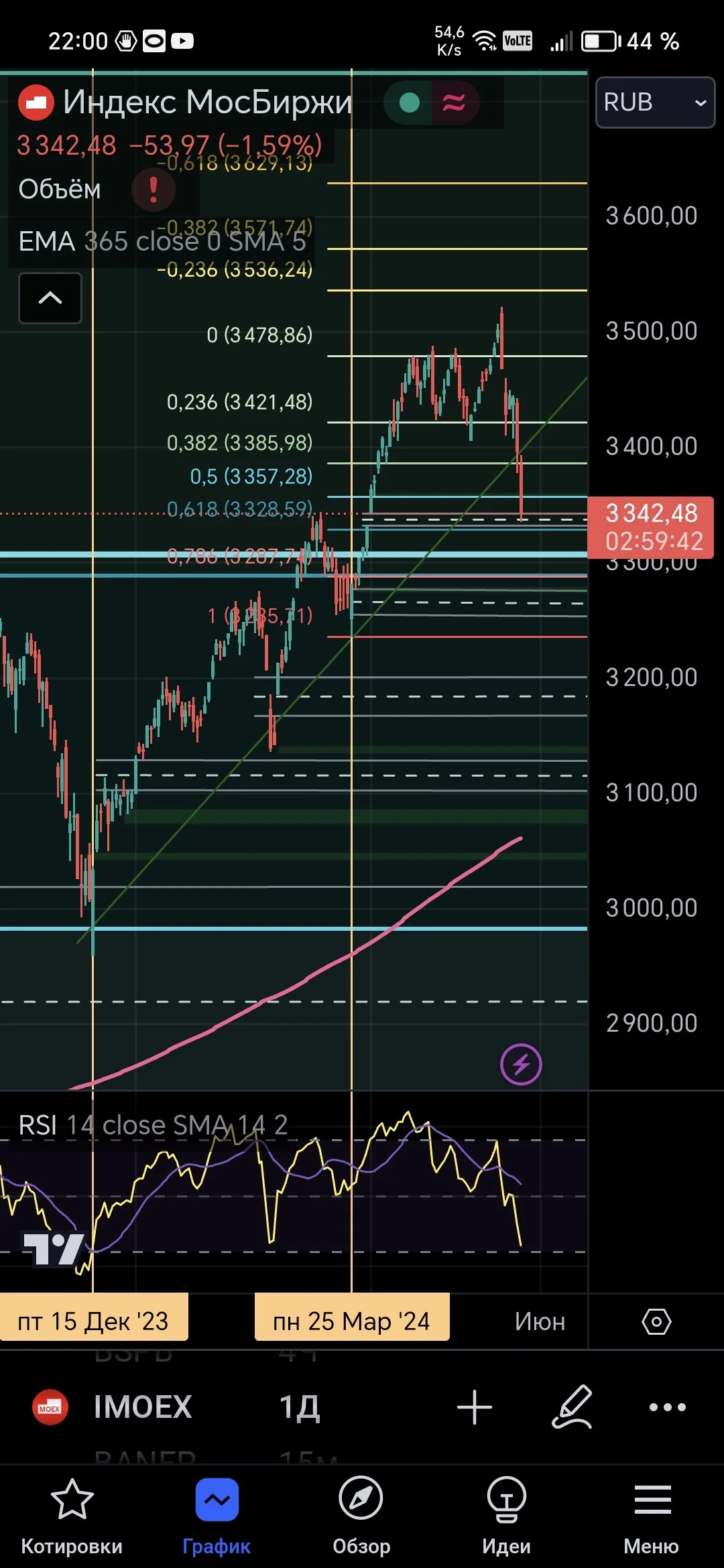This screenshot has height=1568, width=724.
Task: Tap the plus add-indicator icon
Action: [475, 1407]
